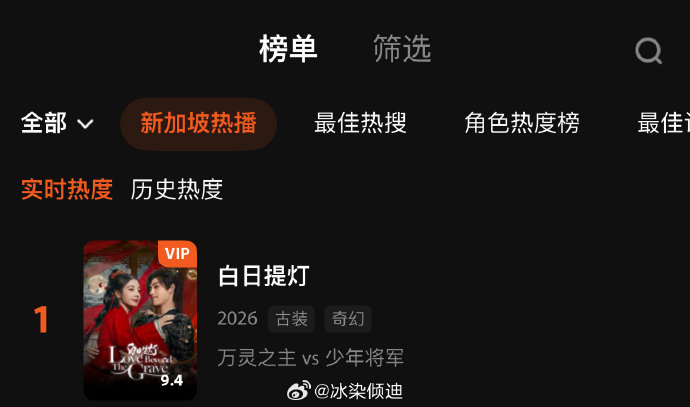
Task: Switch to the 筛选 tab
Action: (x=402, y=48)
